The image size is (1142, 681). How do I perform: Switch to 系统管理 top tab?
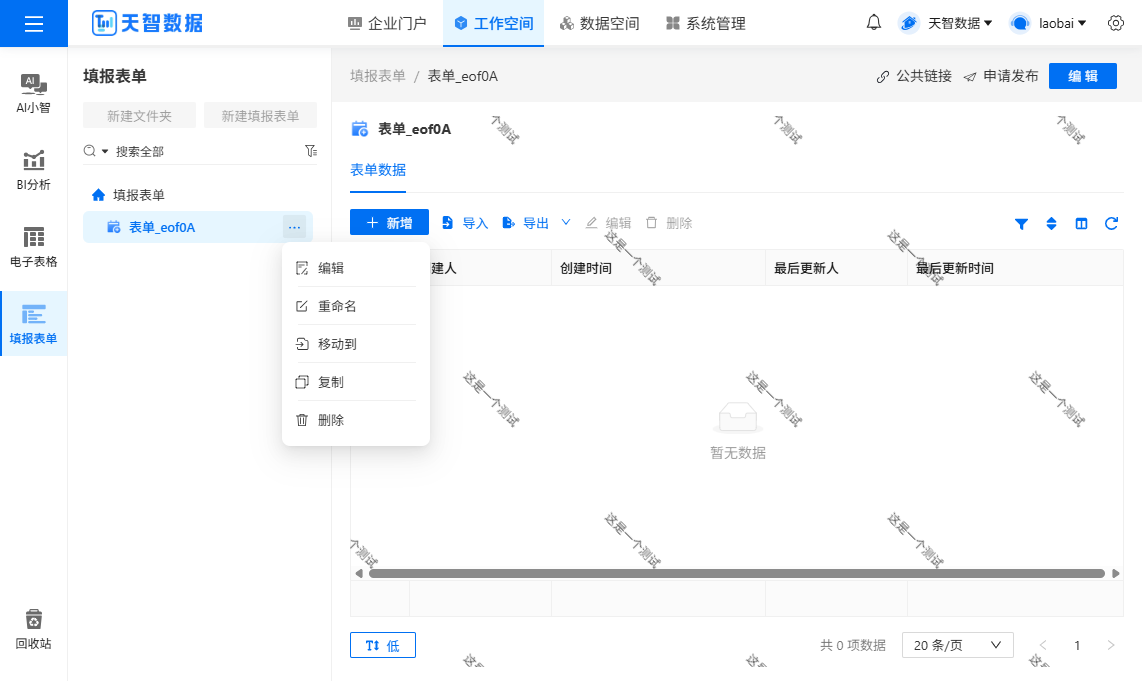point(706,23)
